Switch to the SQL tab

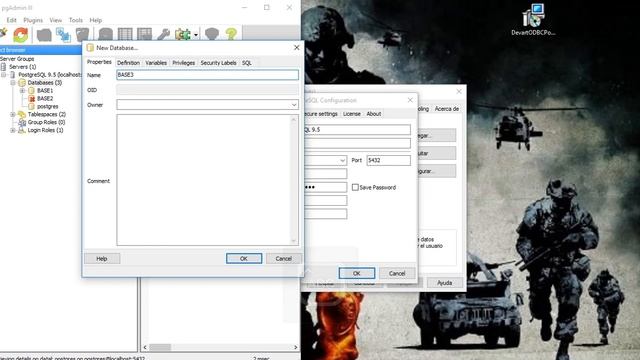click(247, 63)
